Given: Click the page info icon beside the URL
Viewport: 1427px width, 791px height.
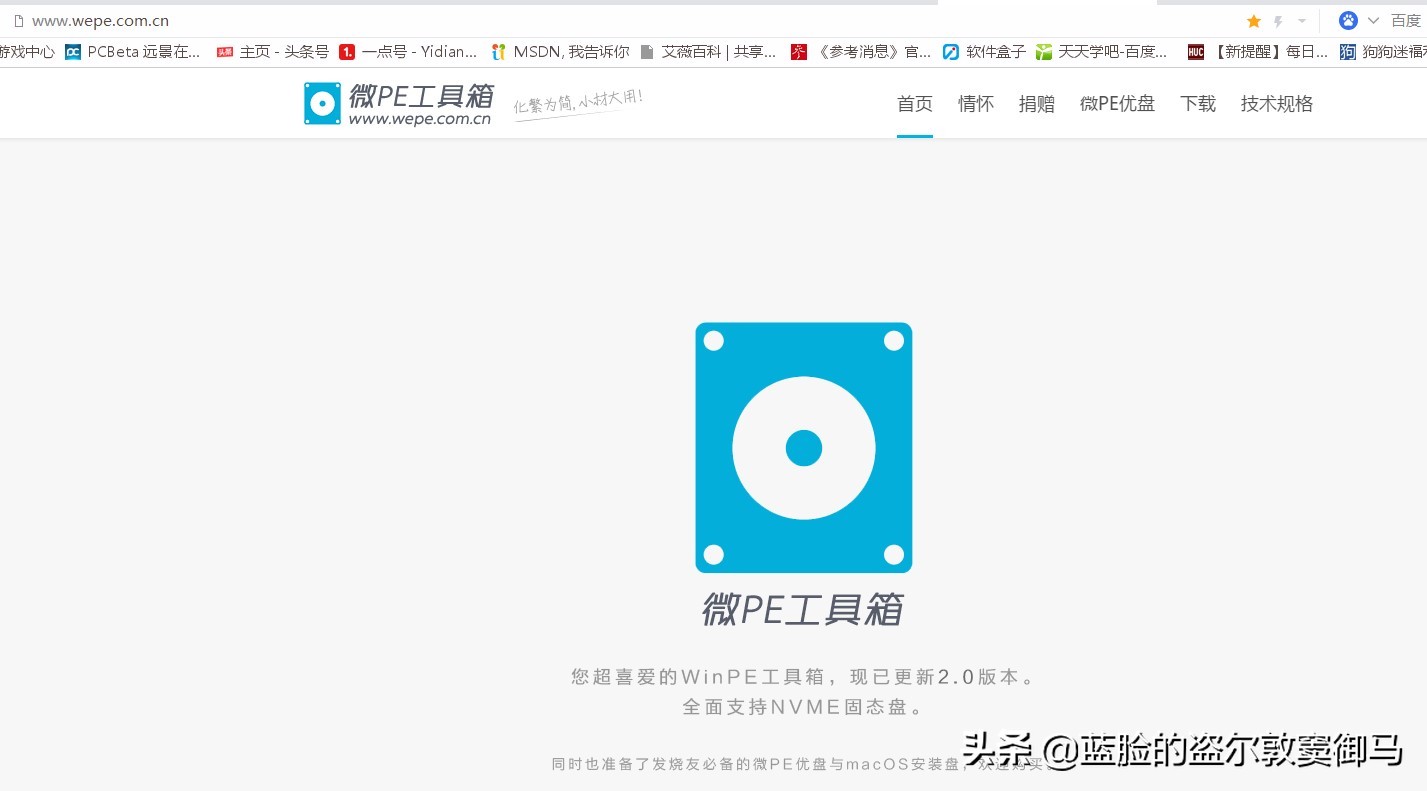Looking at the screenshot, I should click(x=18, y=21).
